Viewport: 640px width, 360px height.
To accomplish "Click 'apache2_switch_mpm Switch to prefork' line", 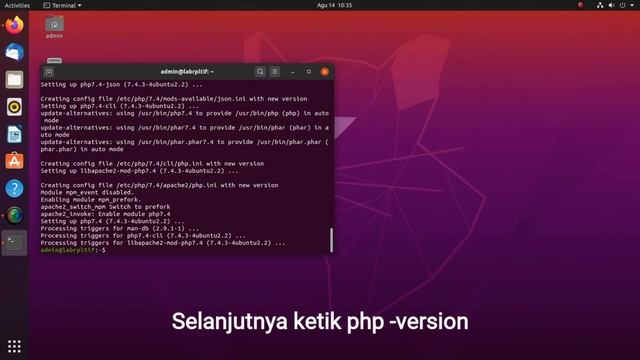I will (x=105, y=207).
